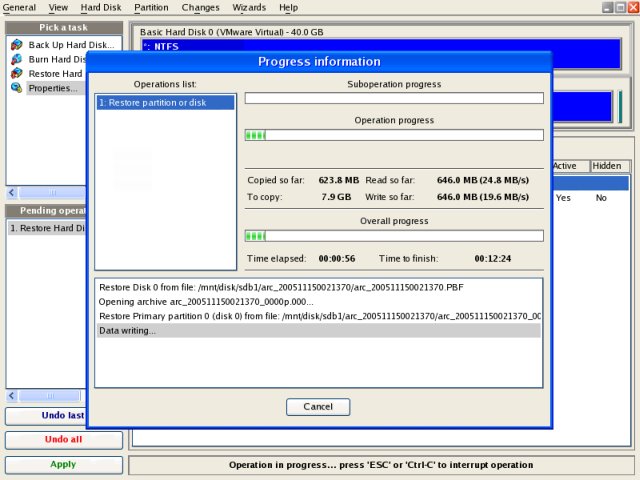
Task: Click the Overall progress bar
Action: pos(394,236)
